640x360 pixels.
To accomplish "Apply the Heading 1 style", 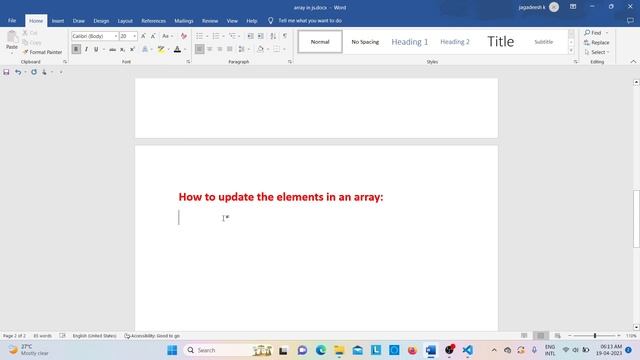I will (x=410, y=42).
